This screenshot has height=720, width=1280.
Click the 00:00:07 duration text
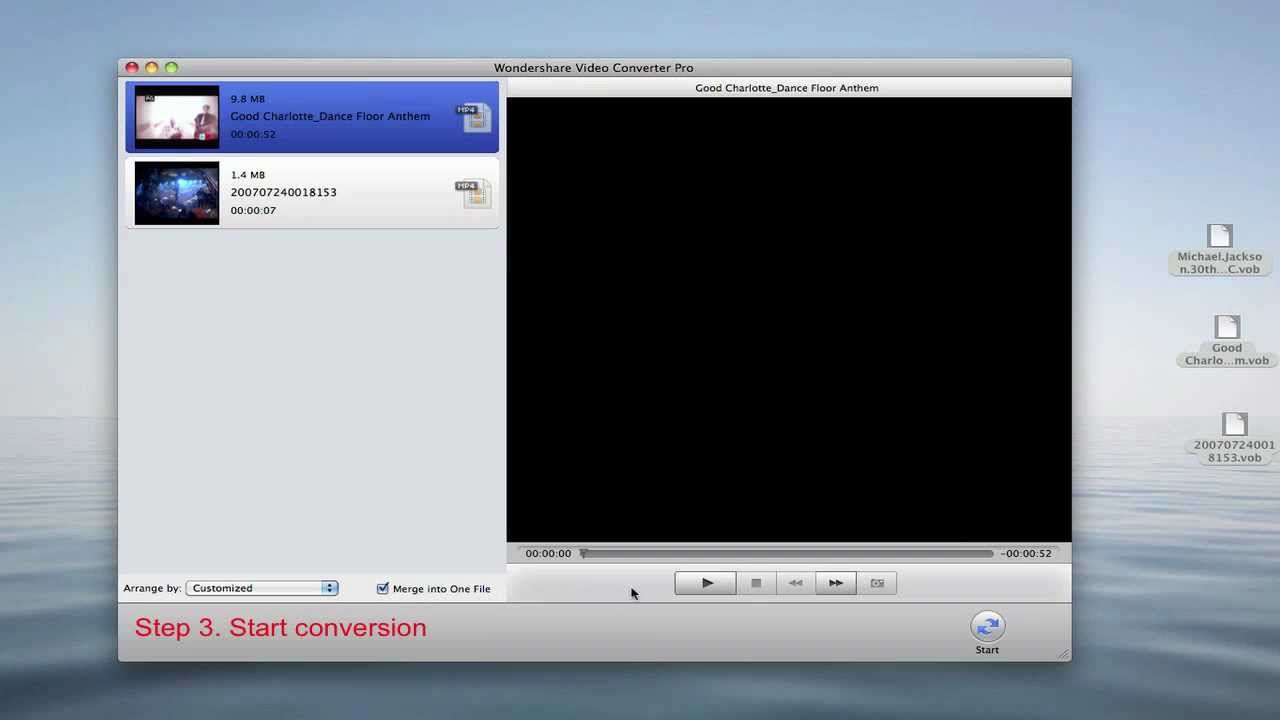pyautogui.click(x=253, y=210)
